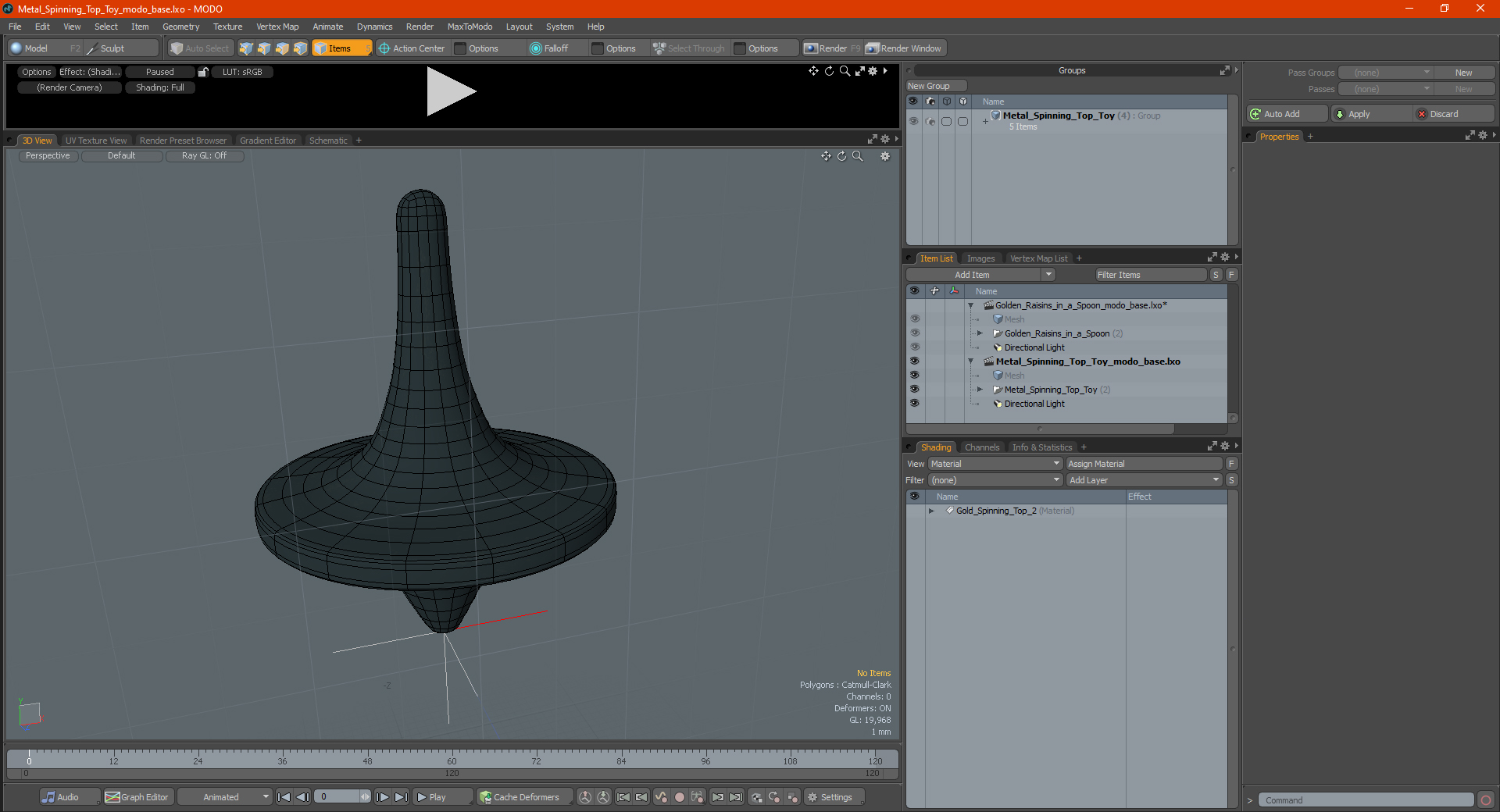This screenshot has width=1500, height=812.
Task: Toggle visibility of Metal_Spinning_Top_Toy item row
Action: tap(915, 390)
